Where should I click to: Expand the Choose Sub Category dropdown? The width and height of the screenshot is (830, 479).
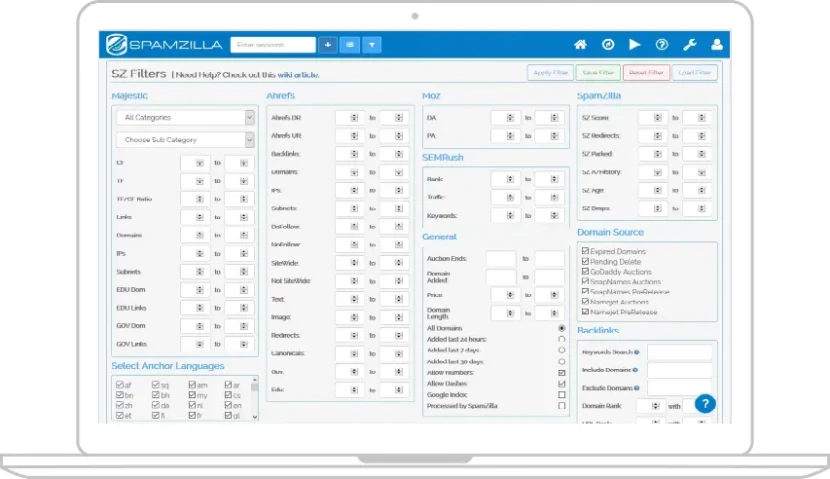[x=185, y=140]
